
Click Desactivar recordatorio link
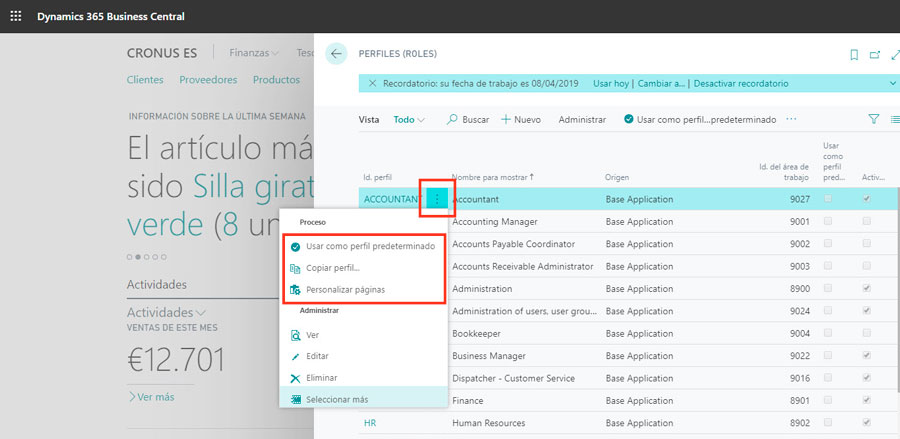(740, 83)
